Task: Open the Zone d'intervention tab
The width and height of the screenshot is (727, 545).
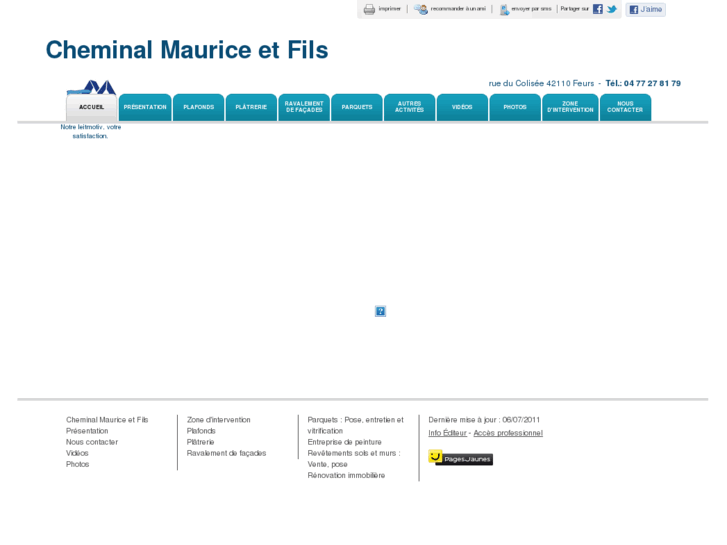Action: 570,108
